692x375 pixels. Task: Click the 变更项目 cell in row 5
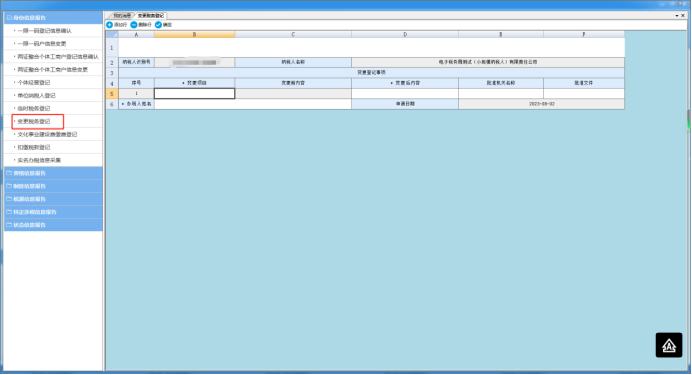pos(194,94)
